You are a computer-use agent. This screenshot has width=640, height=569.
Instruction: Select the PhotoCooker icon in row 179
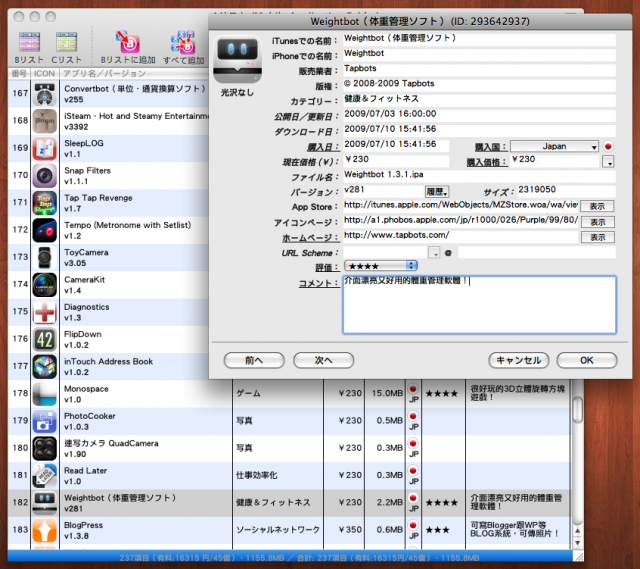[44, 421]
